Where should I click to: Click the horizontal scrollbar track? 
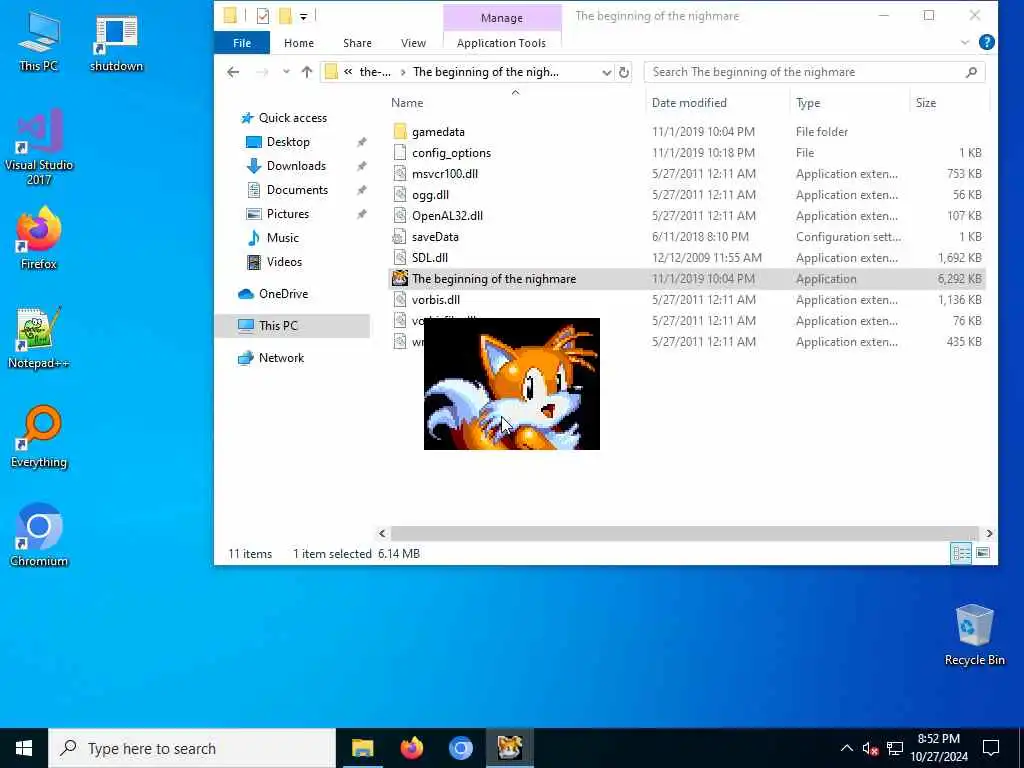click(684, 534)
